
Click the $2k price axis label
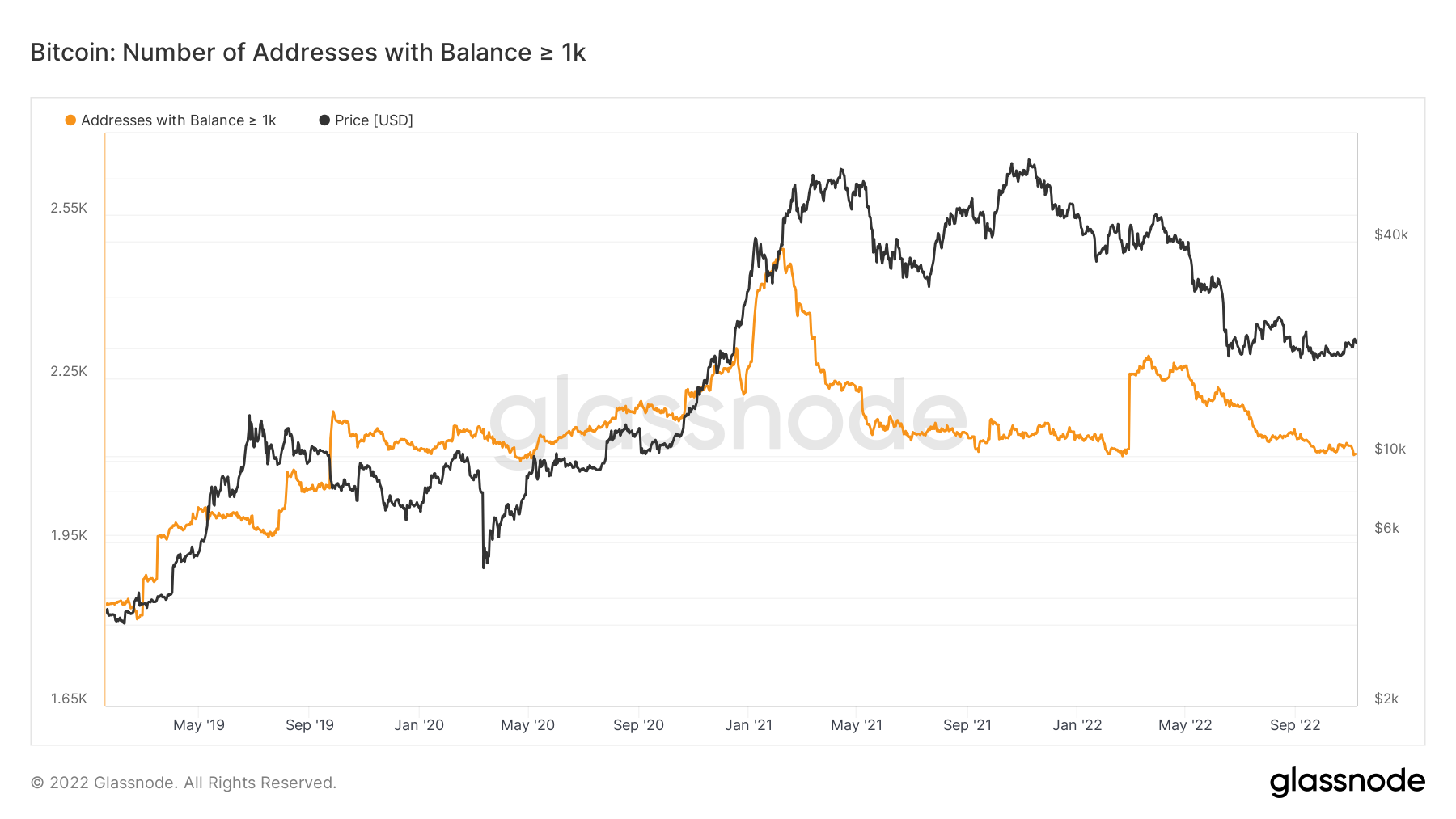click(x=1386, y=699)
